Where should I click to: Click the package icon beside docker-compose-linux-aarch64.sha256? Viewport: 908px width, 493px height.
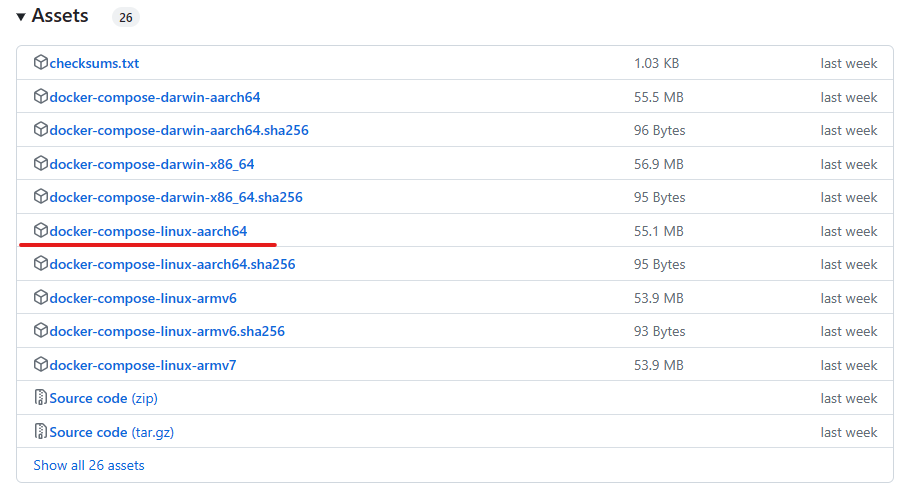coord(41,264)
